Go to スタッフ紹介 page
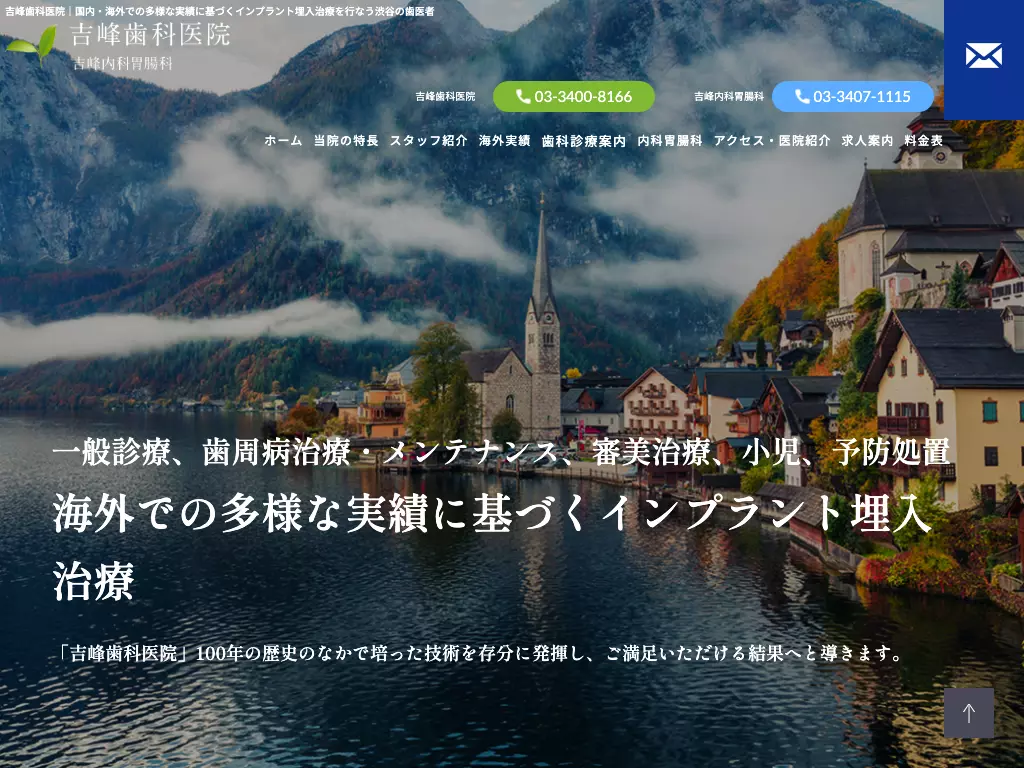The height and width of the screenshot is (768, 1024). [428, 140]
